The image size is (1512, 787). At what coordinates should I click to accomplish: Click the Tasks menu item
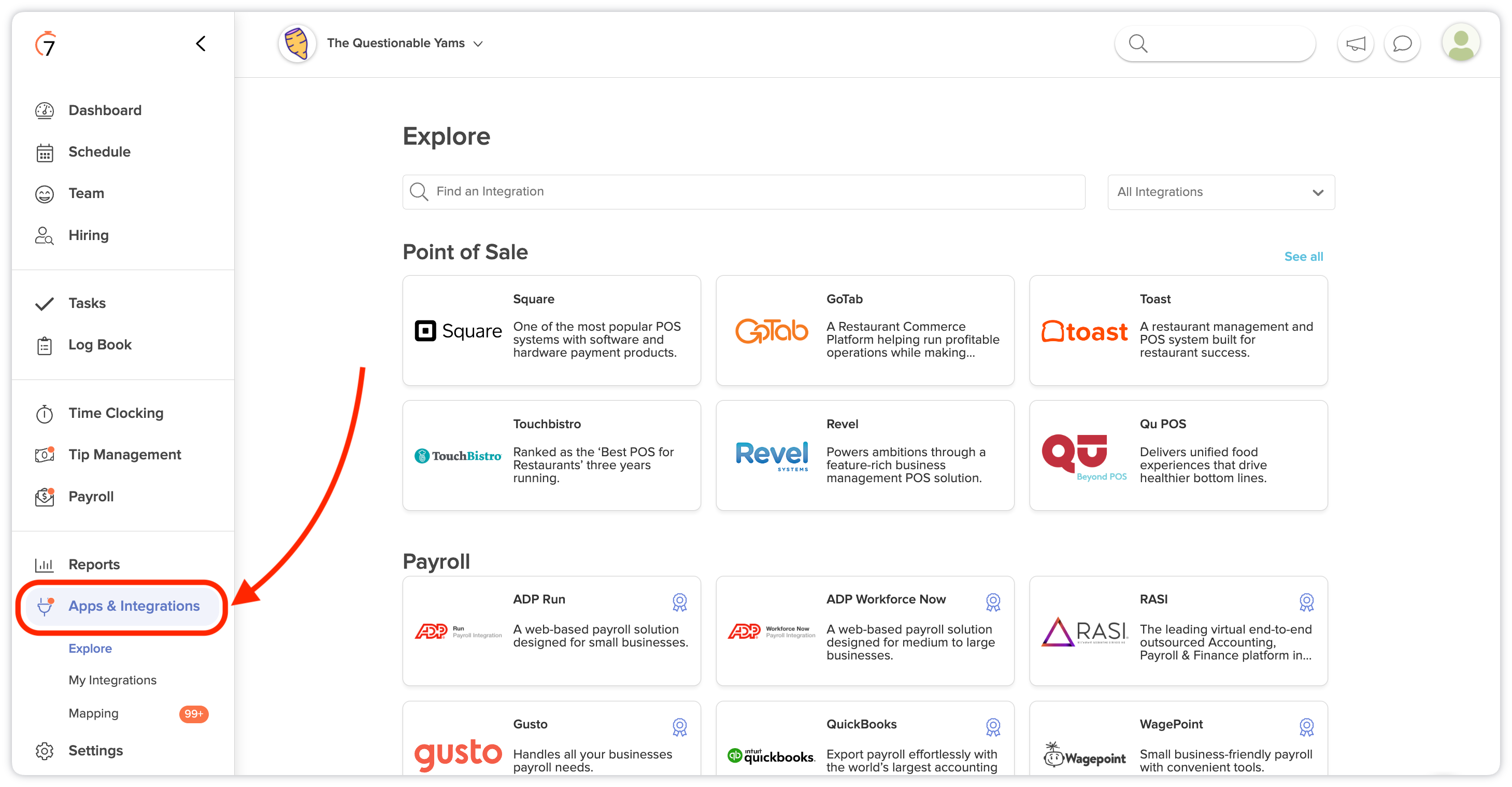click(88, 302)
